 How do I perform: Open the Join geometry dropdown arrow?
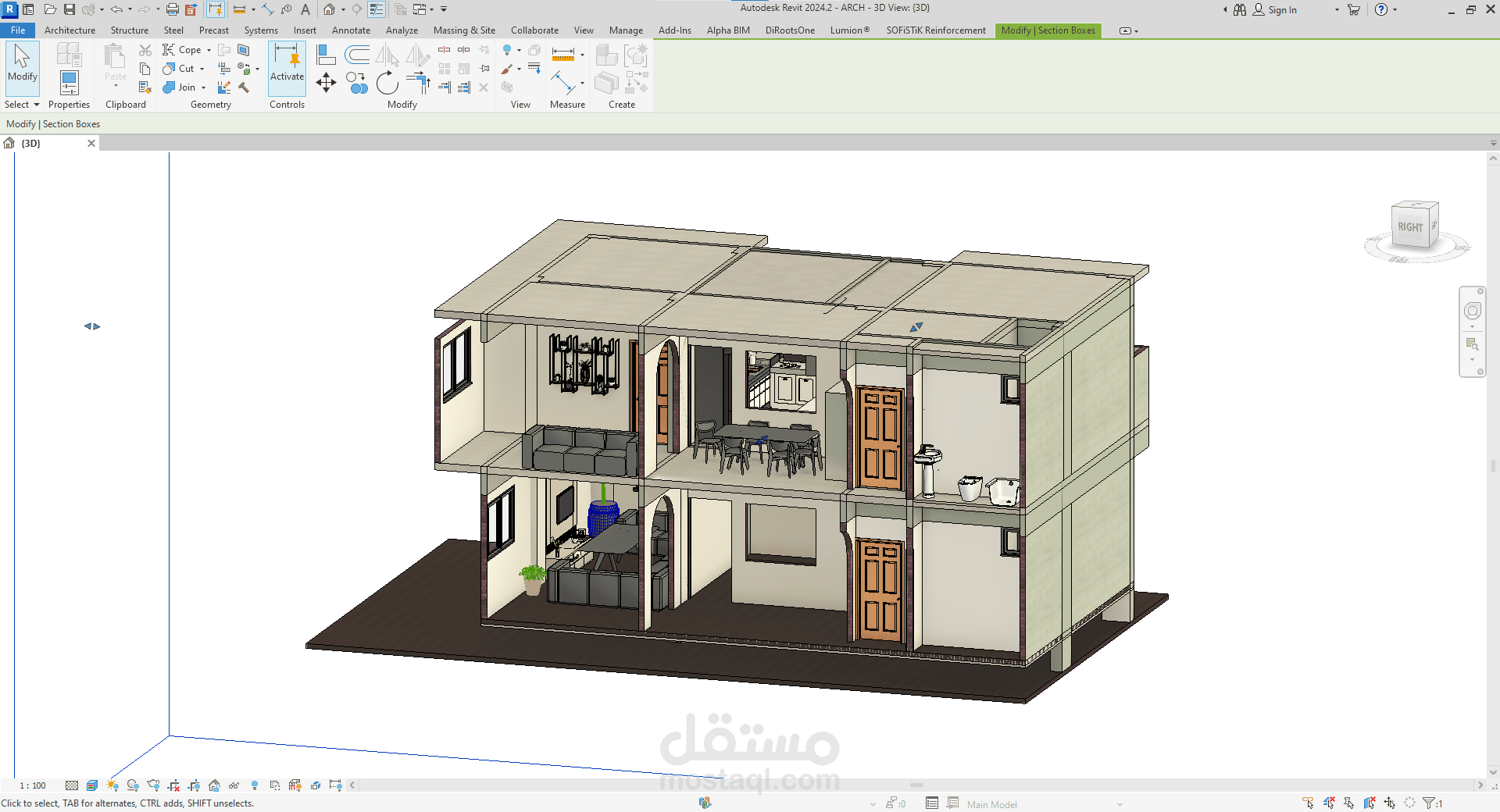click(203, 87)
